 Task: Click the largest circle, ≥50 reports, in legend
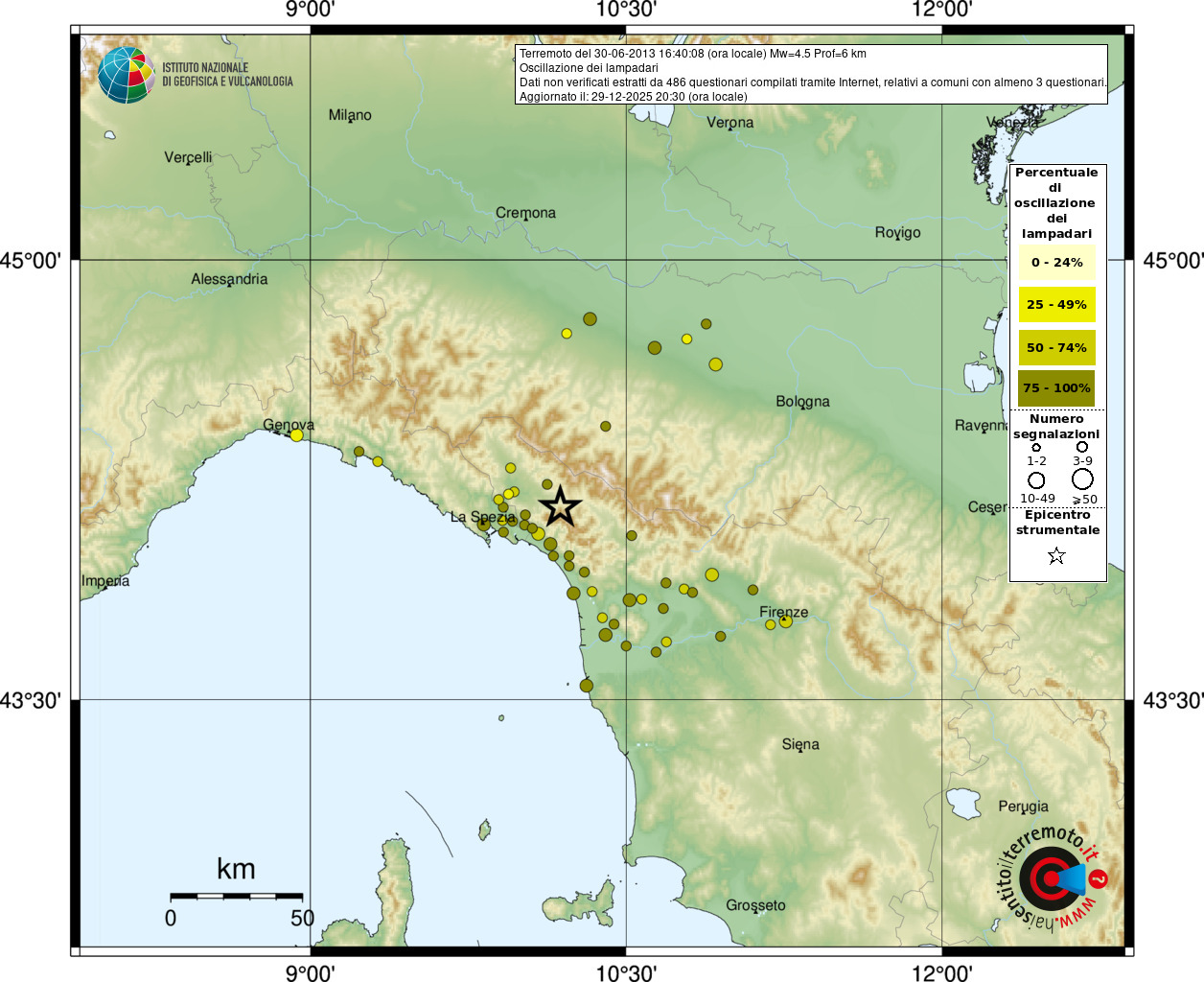point(1082,479)
